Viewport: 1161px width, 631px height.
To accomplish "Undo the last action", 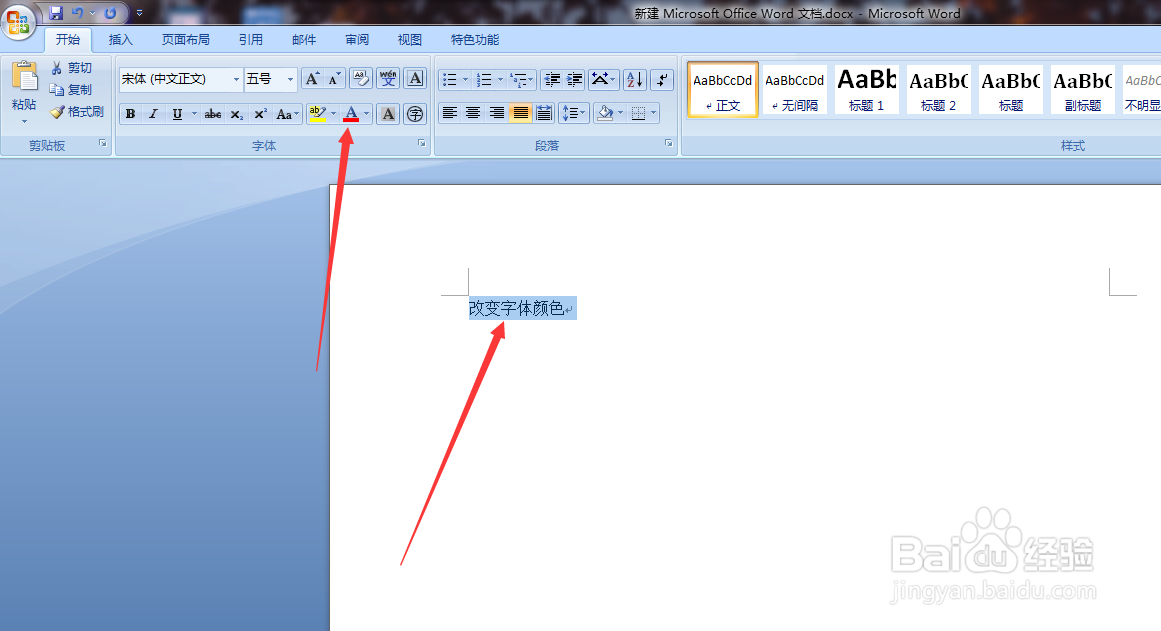I will point(78,13).
